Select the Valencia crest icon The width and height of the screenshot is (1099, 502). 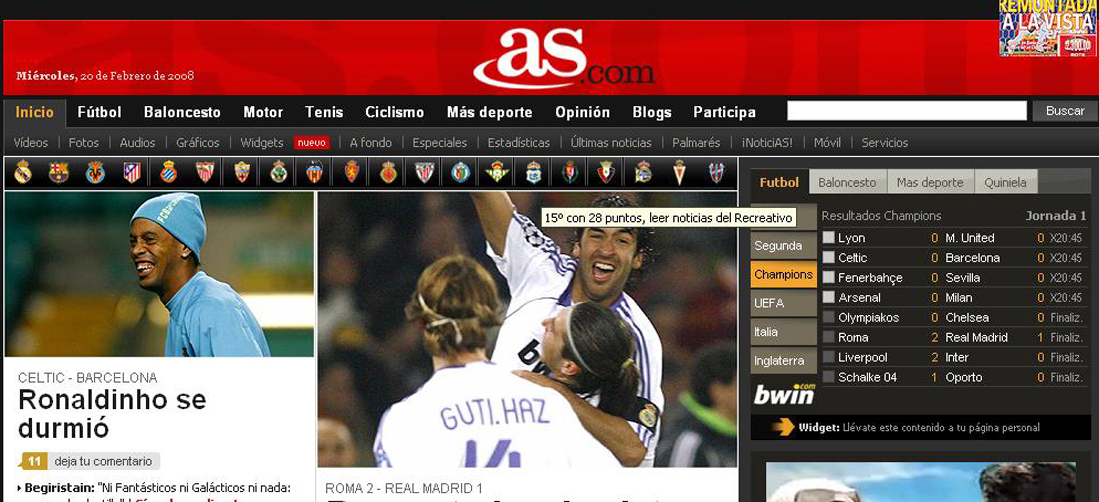315,172
